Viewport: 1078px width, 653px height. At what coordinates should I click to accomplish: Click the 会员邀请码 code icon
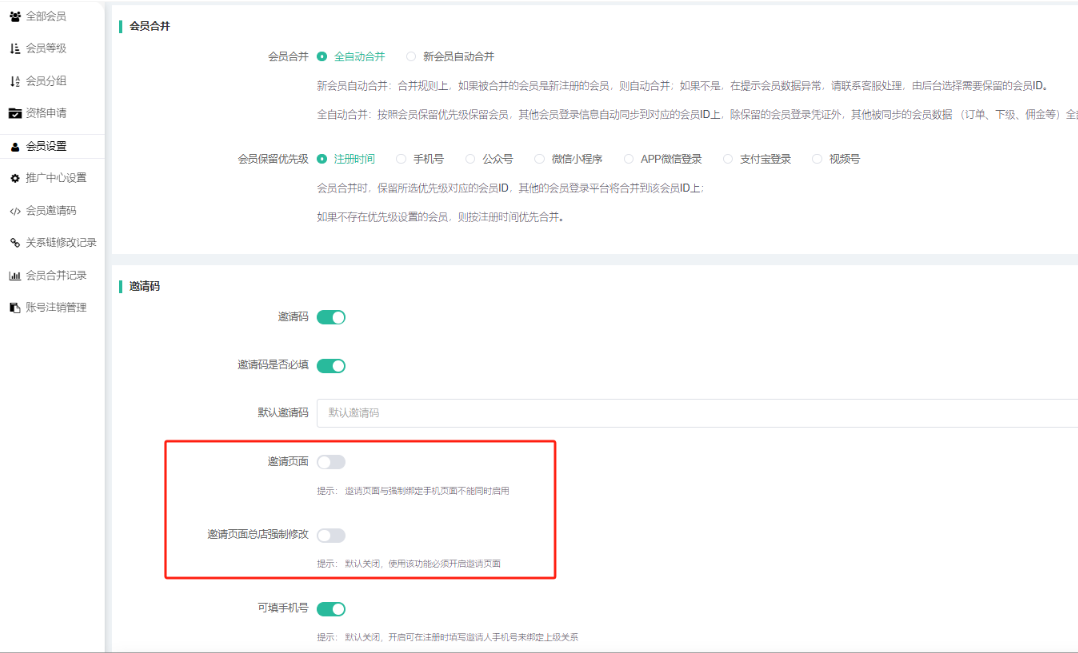pyautogui.click(x=15, y=211)
